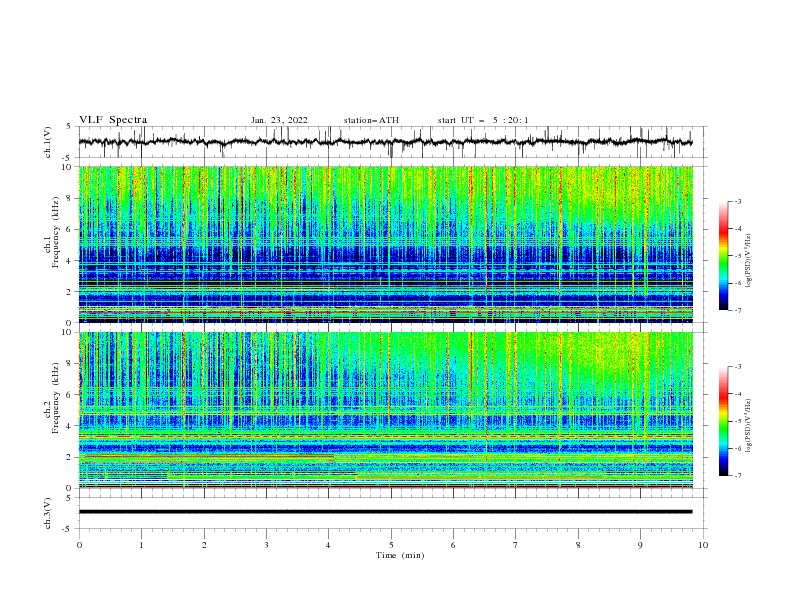Screen dimensions: 792x612
Task: Click time axis tick label "8"
Action: [578, 545]
